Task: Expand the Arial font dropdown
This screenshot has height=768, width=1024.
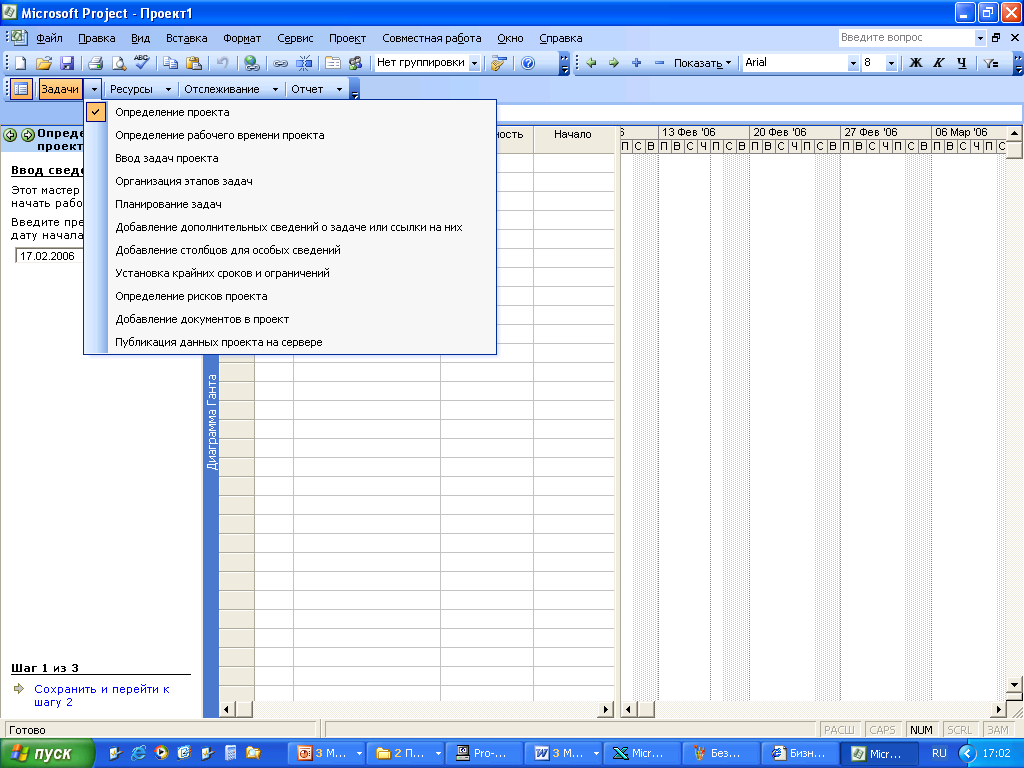Action: pos(853,63)
